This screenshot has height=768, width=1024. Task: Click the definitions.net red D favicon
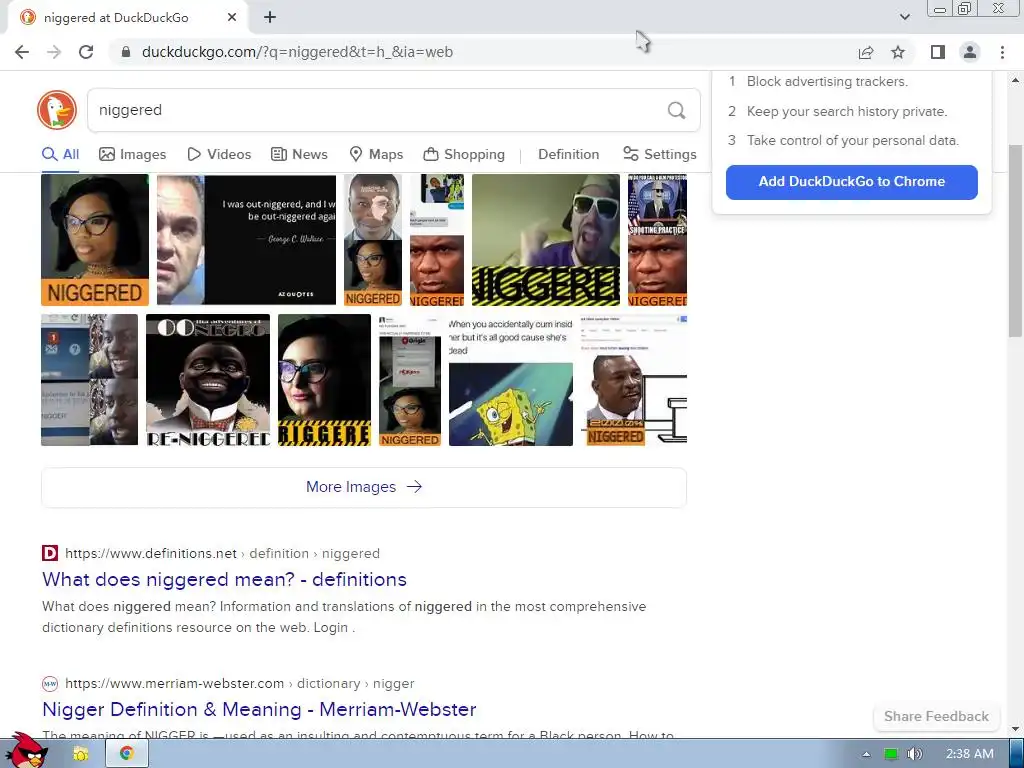[50, 553]
